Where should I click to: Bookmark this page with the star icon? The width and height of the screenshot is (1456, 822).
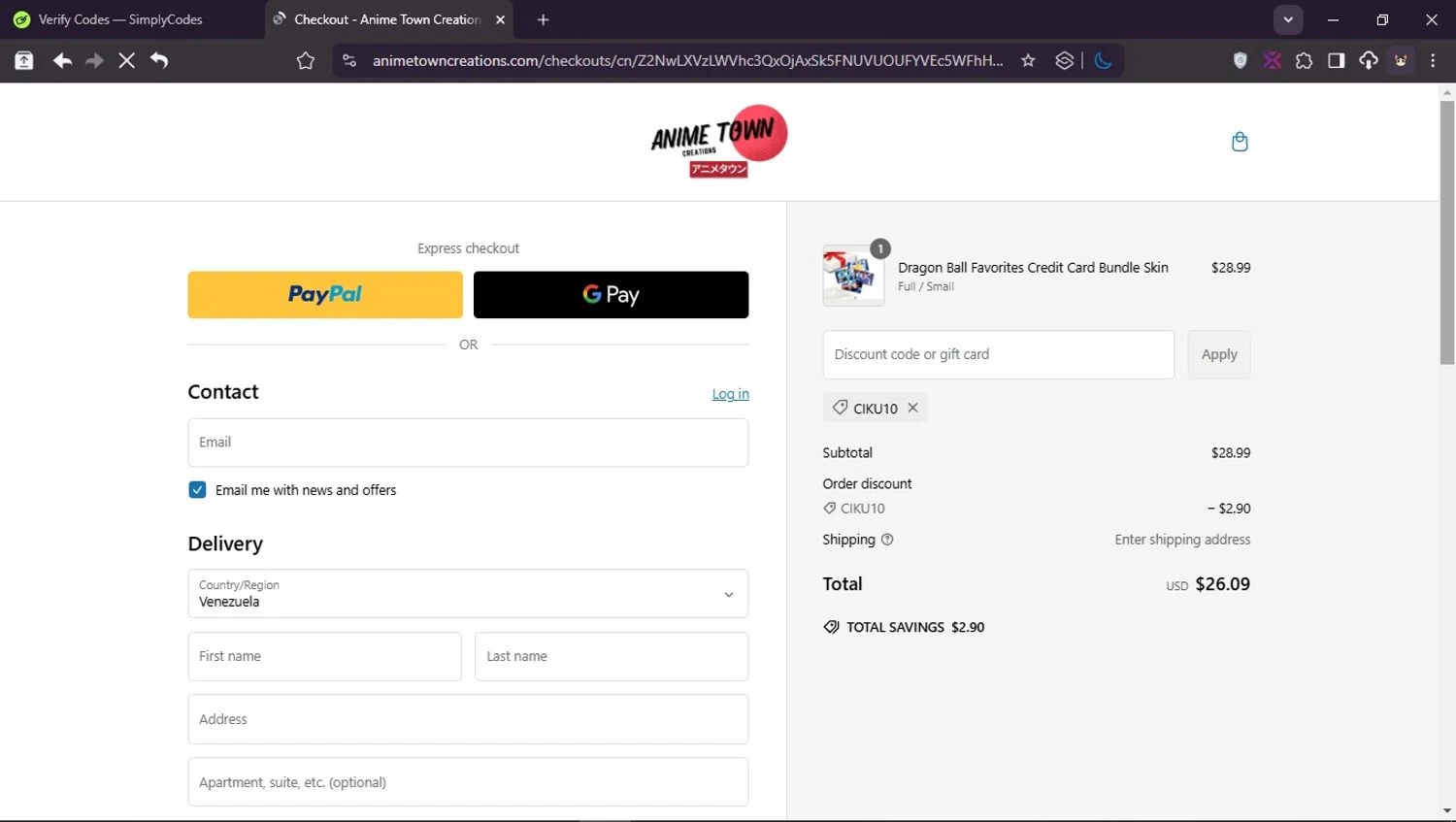pos(1028,60)
